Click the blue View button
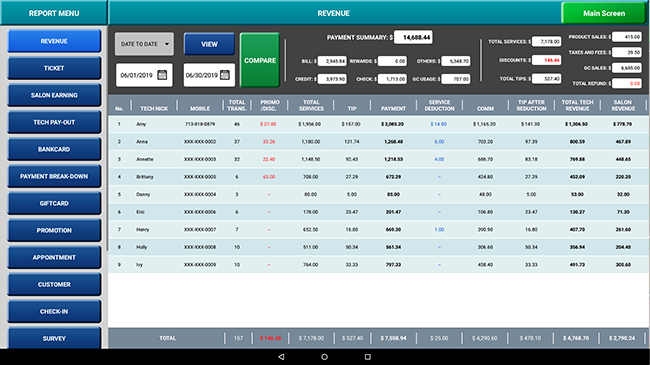Viewport: 650px width, 365px height. [x=209, y=44]
